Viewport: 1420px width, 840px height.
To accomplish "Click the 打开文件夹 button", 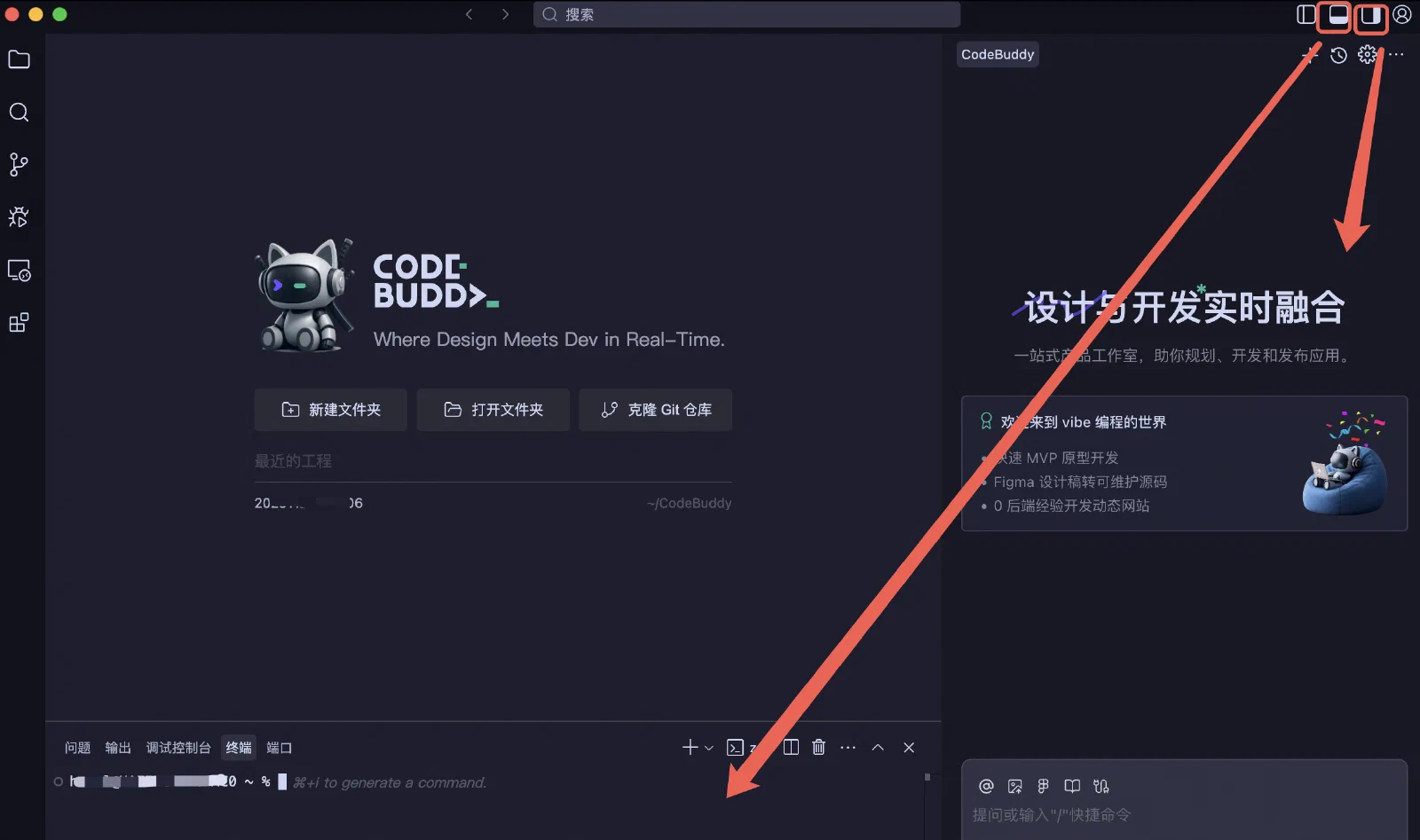I will [493, 410].
